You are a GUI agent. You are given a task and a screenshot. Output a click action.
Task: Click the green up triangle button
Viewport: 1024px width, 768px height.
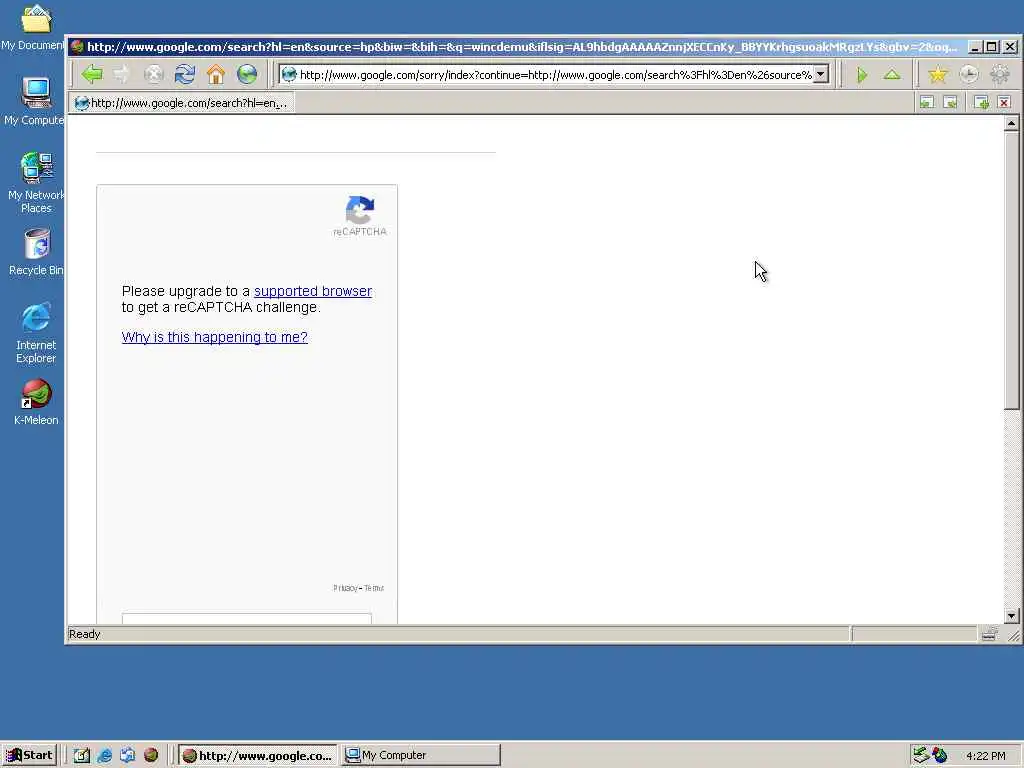point(892,74)
